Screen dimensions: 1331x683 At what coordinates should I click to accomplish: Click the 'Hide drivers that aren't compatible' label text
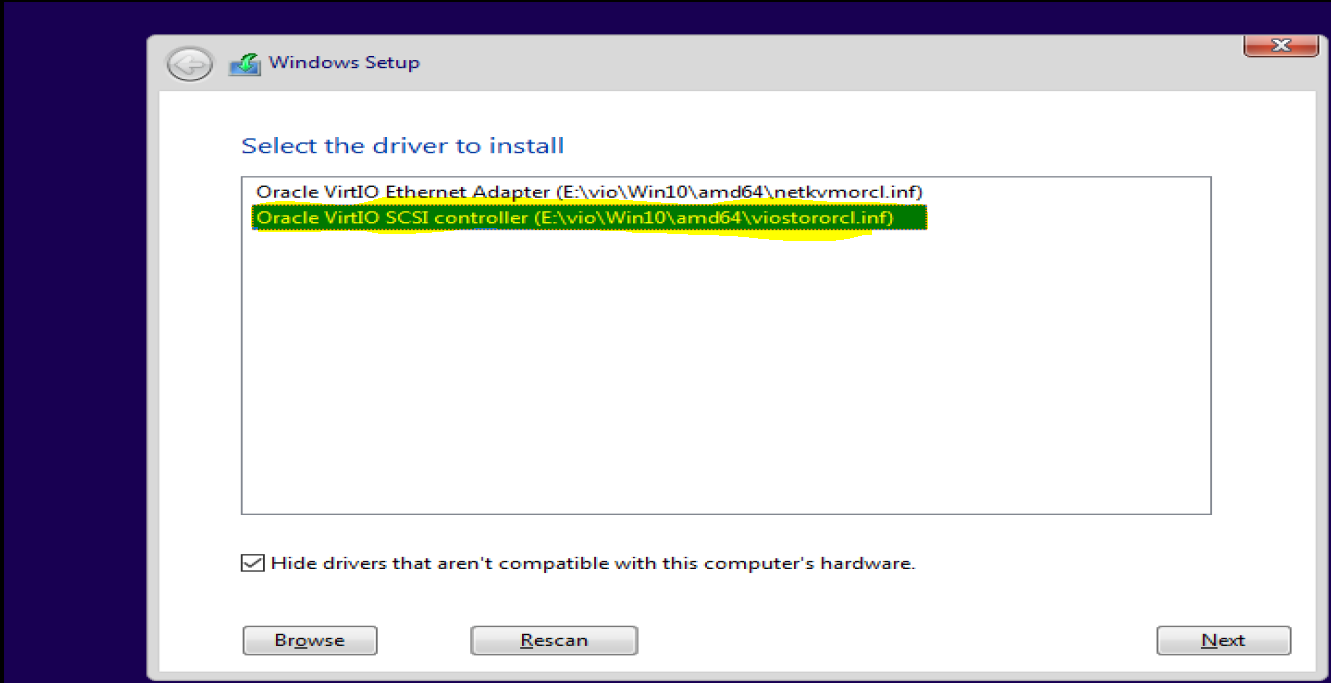point(593,563)
